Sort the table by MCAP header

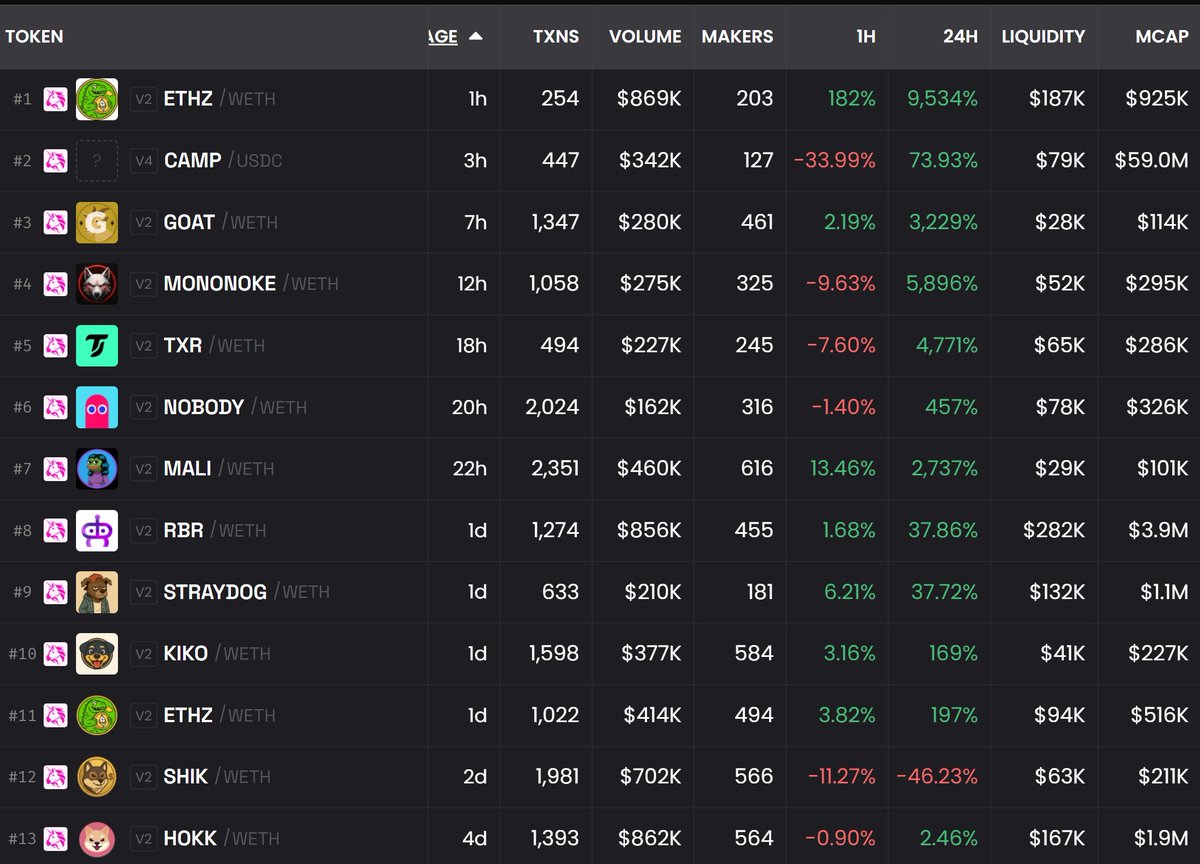pyautogui.click(x=1161, y=36)
